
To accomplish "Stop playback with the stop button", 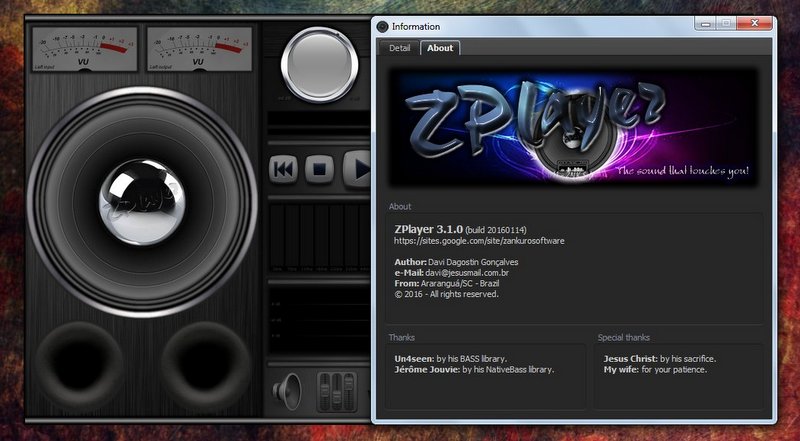I will 319,169.
